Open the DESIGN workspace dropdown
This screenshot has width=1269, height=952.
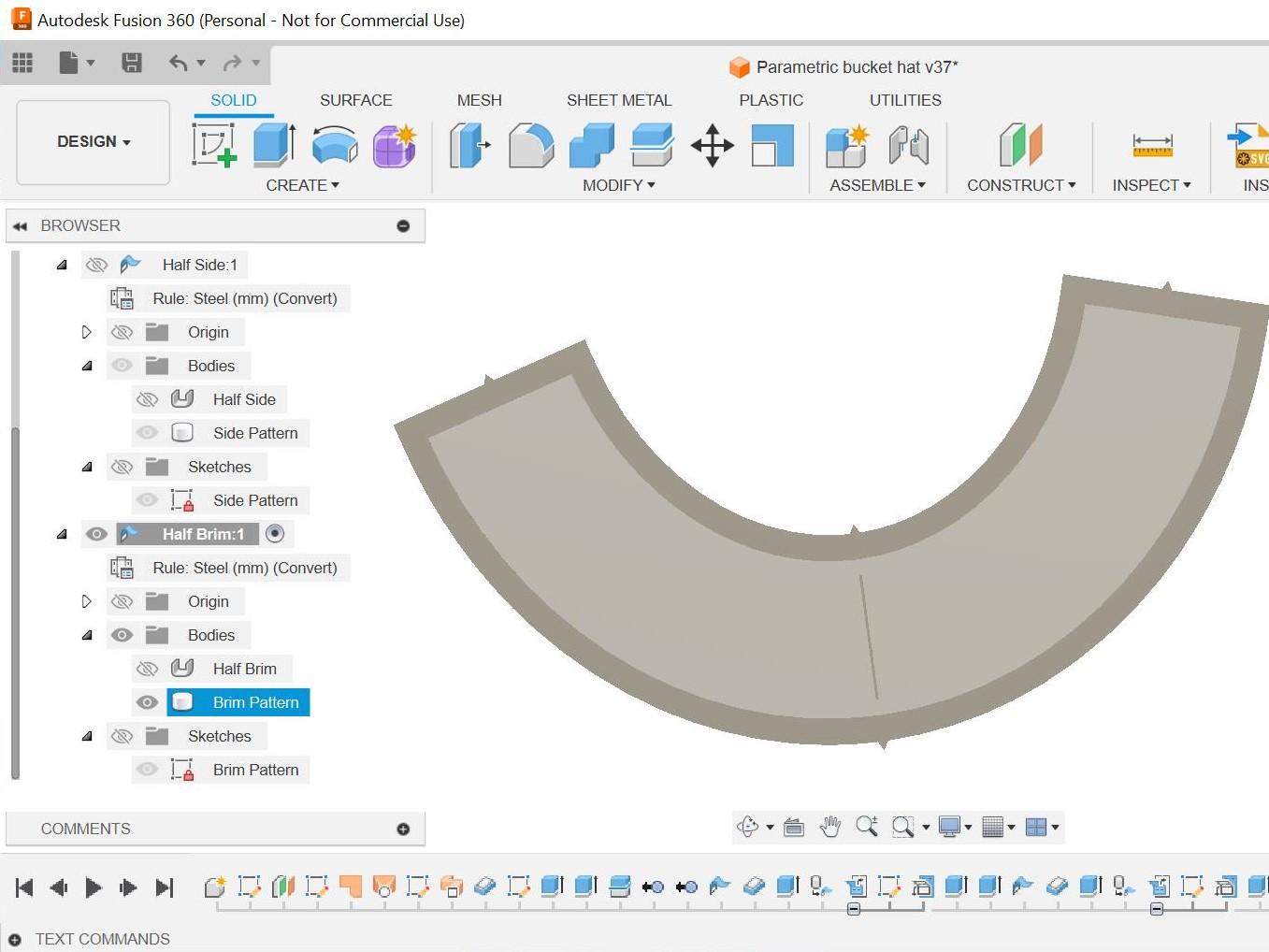point(92,141)
